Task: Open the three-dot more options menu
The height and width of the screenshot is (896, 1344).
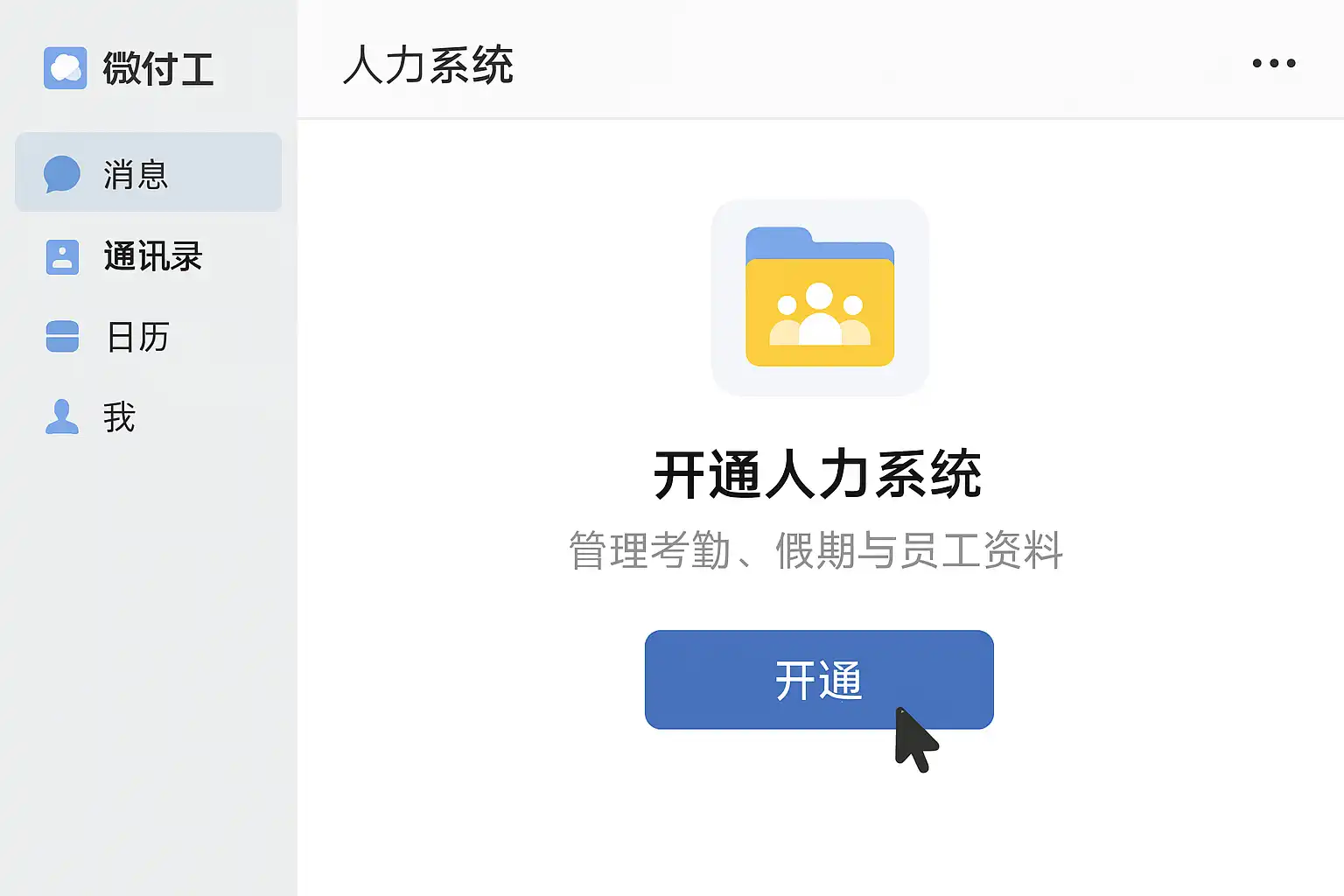Action: 1274,63
